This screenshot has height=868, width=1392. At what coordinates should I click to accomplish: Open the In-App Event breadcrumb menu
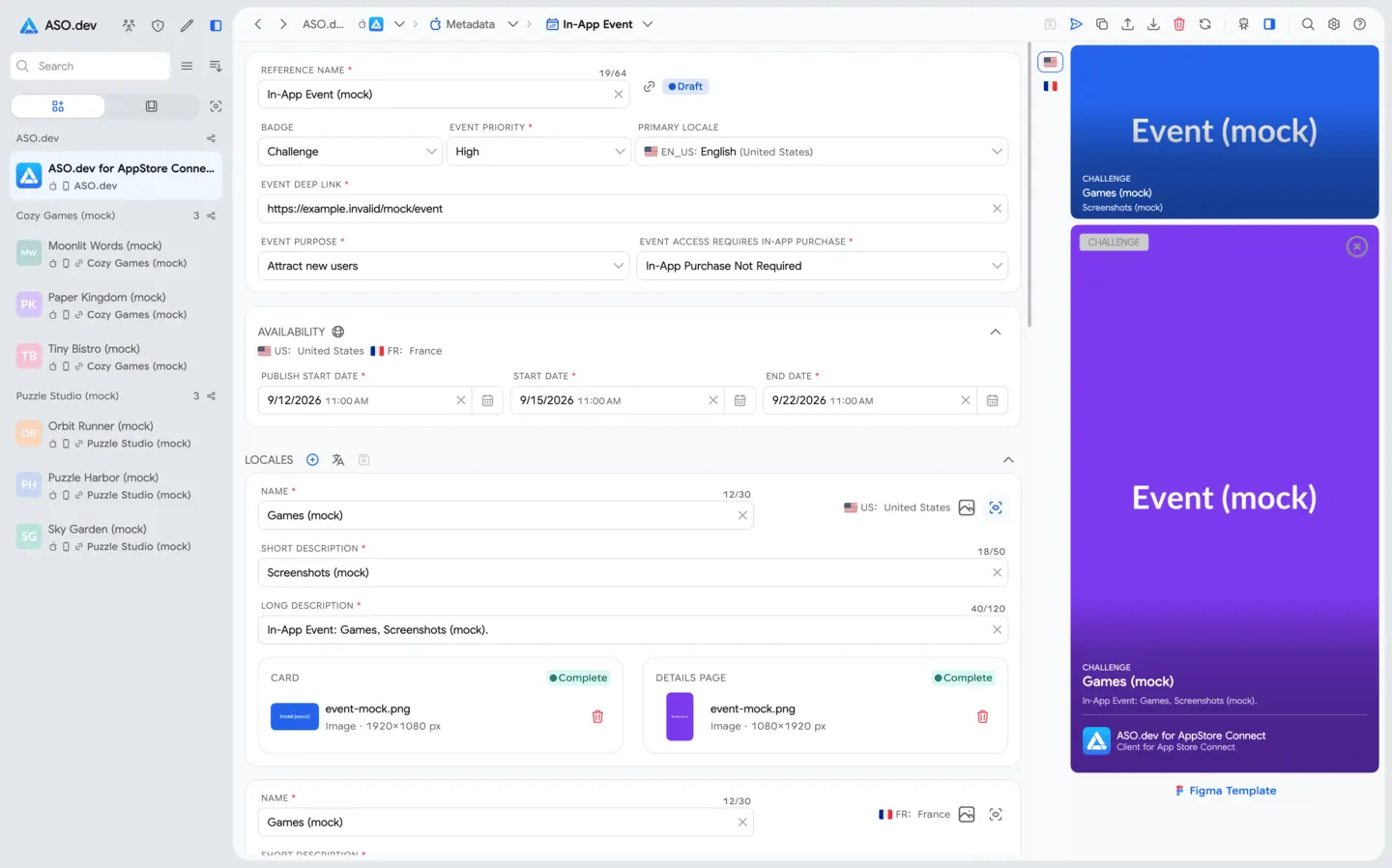click(x=599, y=24)
